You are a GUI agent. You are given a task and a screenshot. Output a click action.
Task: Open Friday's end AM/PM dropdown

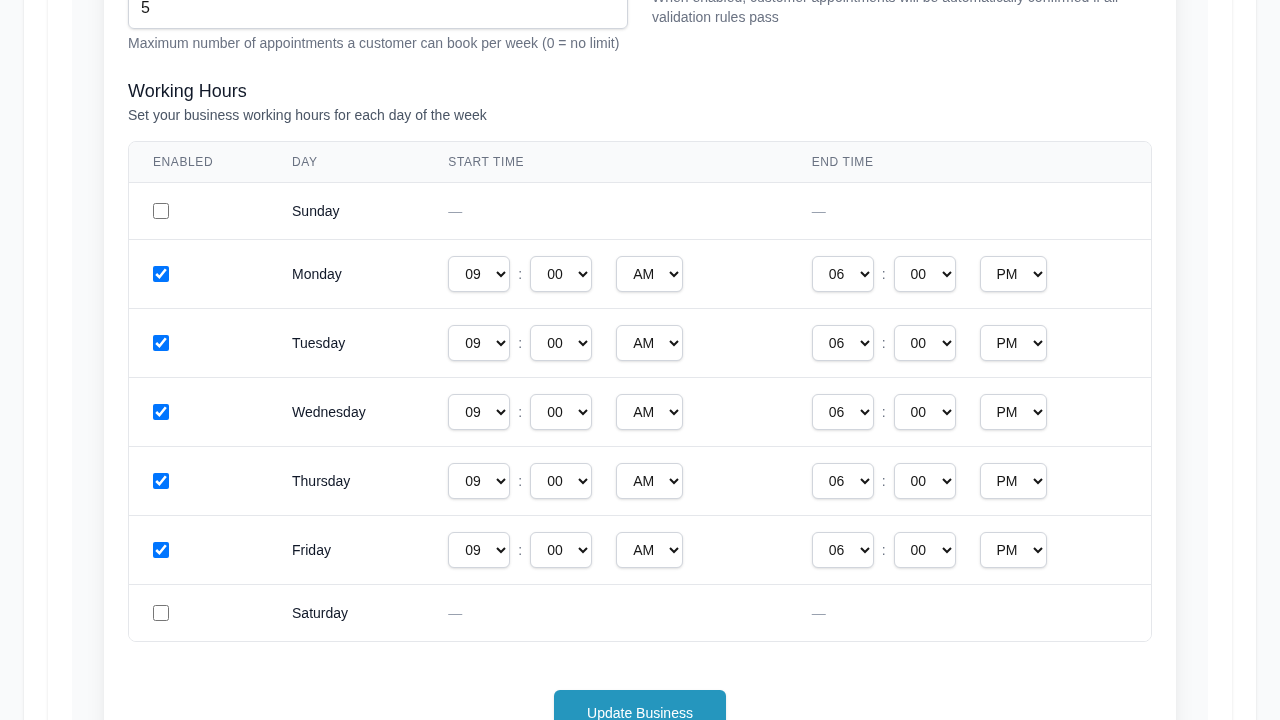[1013, 550]
